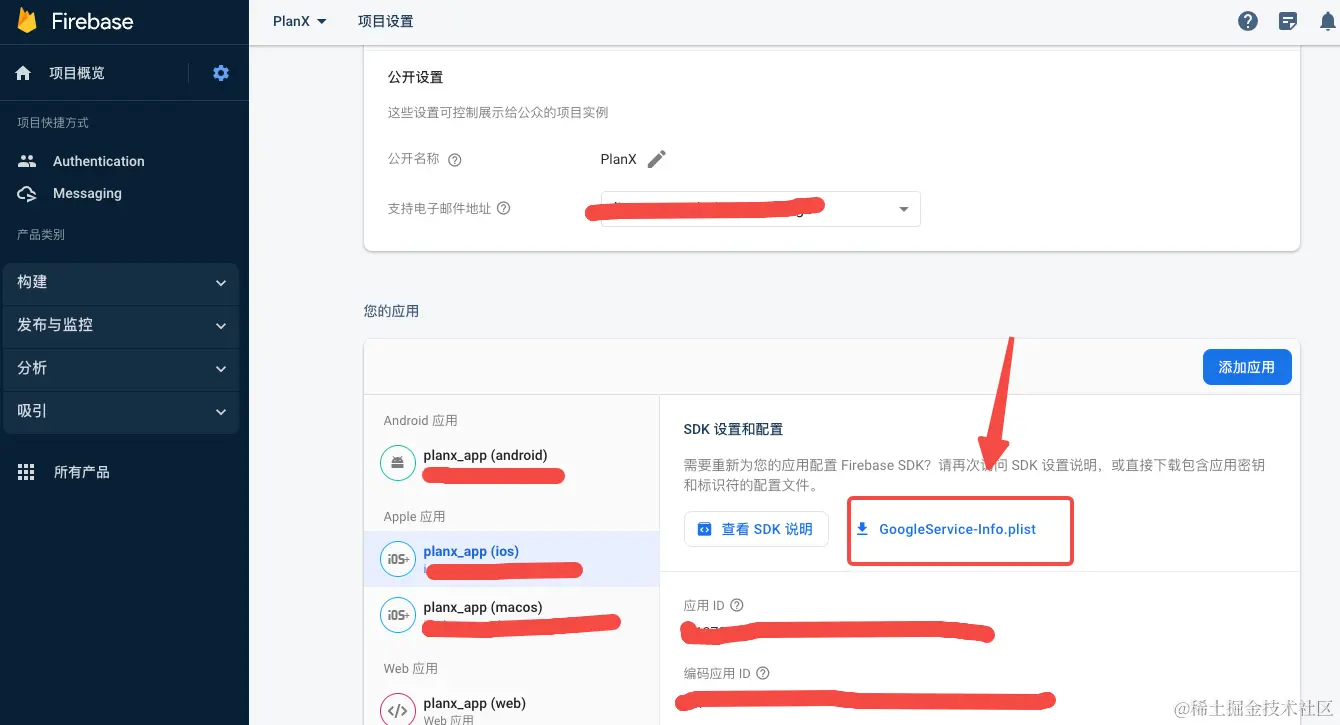Screen dimensions: 1340x725
Task: Expand the 分析 section
Action: point(121,368)
